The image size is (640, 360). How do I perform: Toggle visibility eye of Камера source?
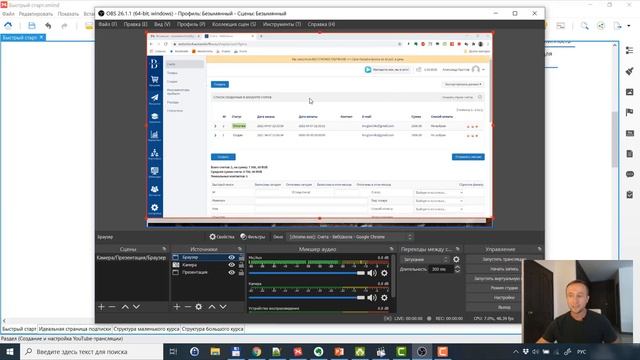pyautogui.click(x=231, y=265)
